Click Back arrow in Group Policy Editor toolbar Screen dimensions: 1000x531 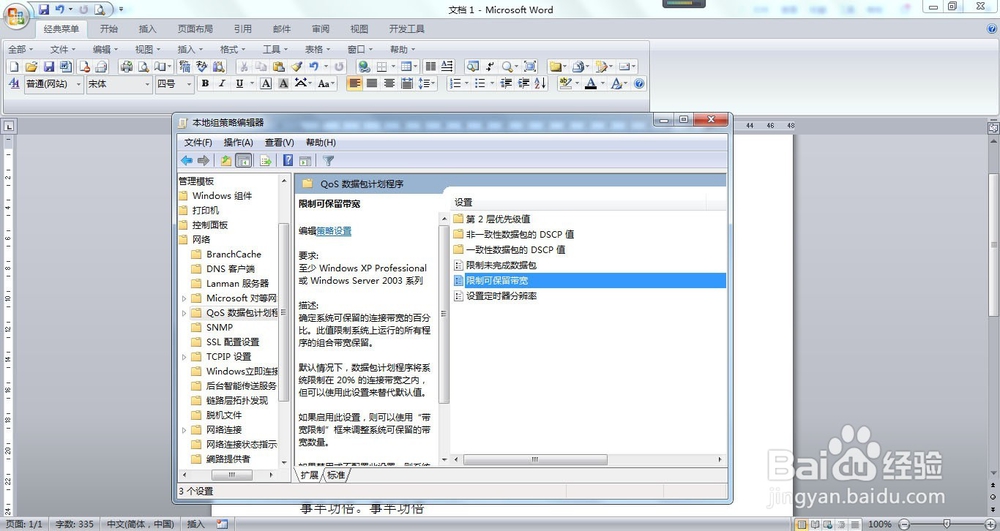(186, 161)
